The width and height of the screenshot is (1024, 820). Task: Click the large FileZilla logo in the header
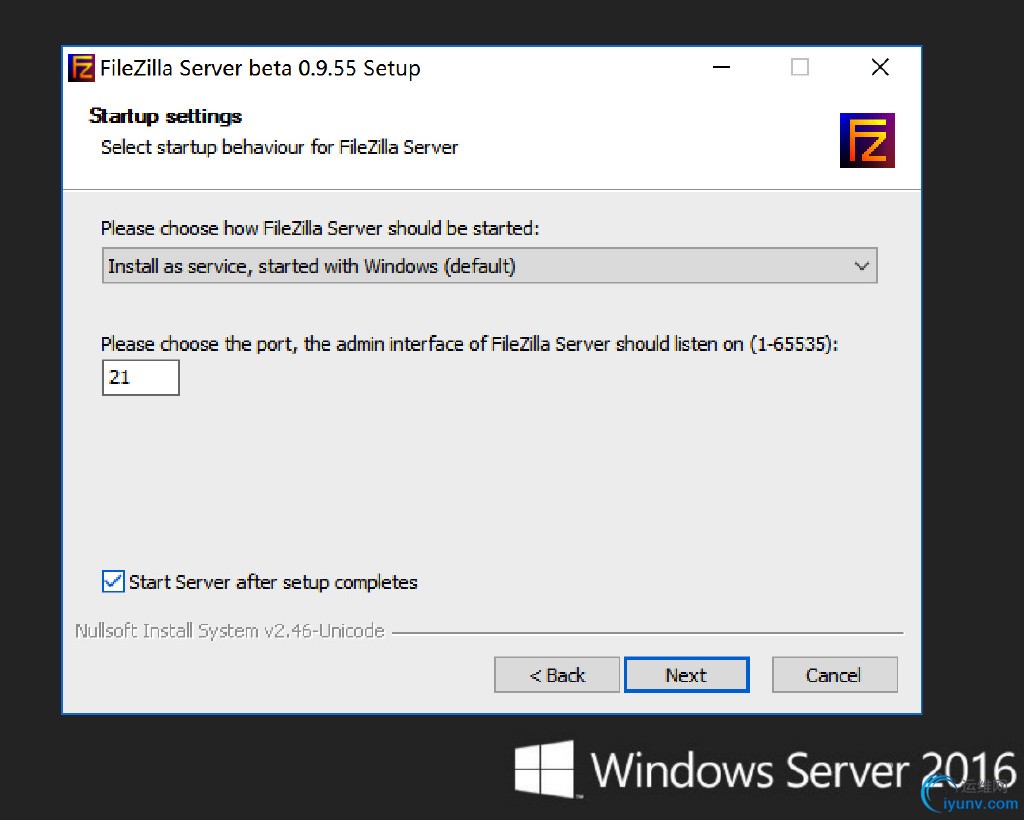point(867,140)
